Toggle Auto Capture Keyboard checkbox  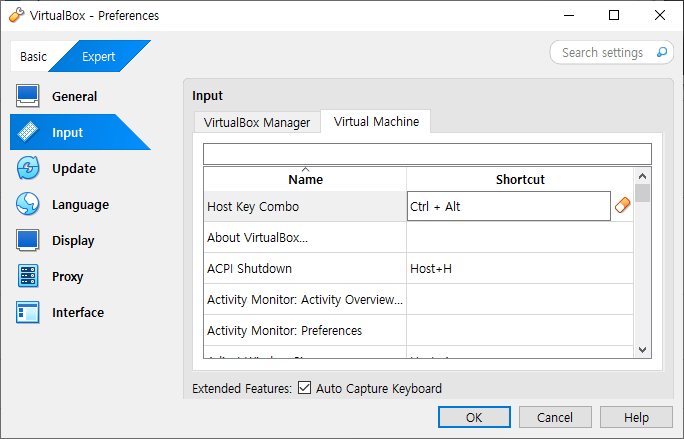304,388
